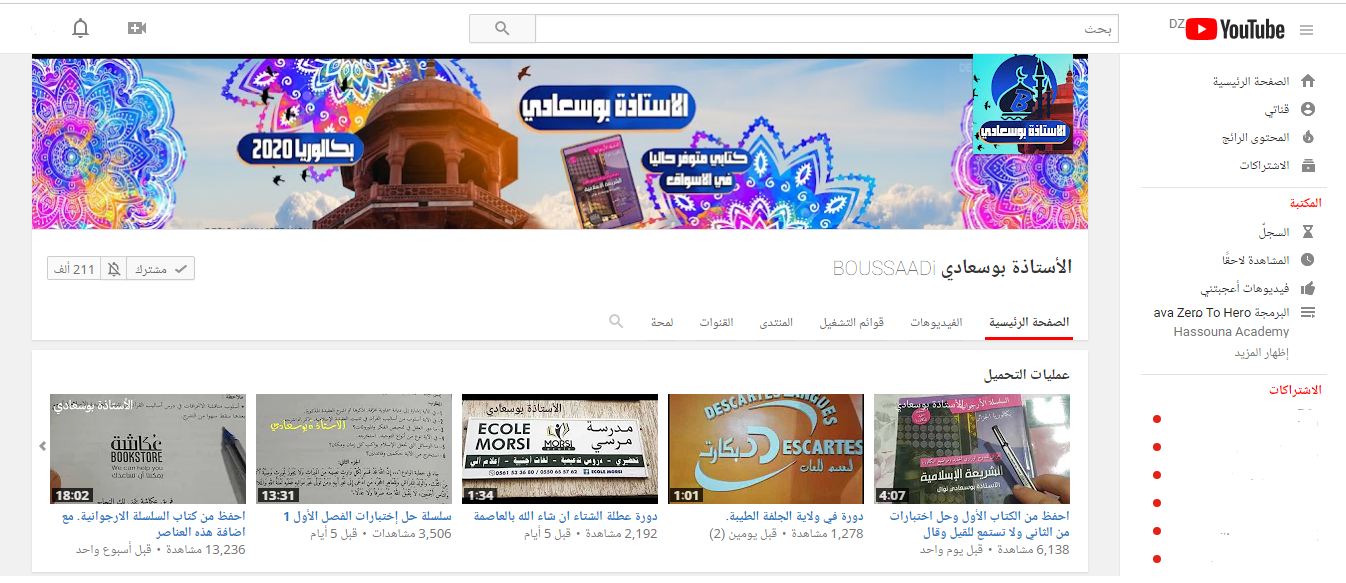Image resolution: width=1346 pixels, height=583 pixels.
Task: Click the notifications bell icon in header
Action: click(81, 28)
